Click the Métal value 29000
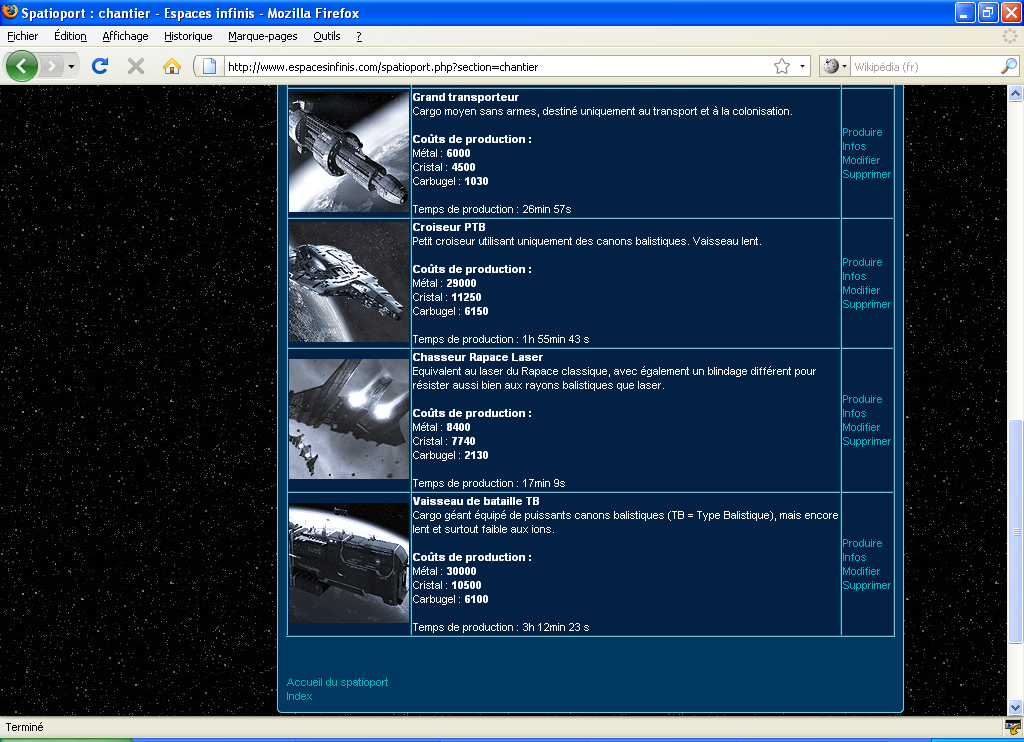Viewport: 1024px width, 742px height. pyautogui.click(x=461, y=283)
